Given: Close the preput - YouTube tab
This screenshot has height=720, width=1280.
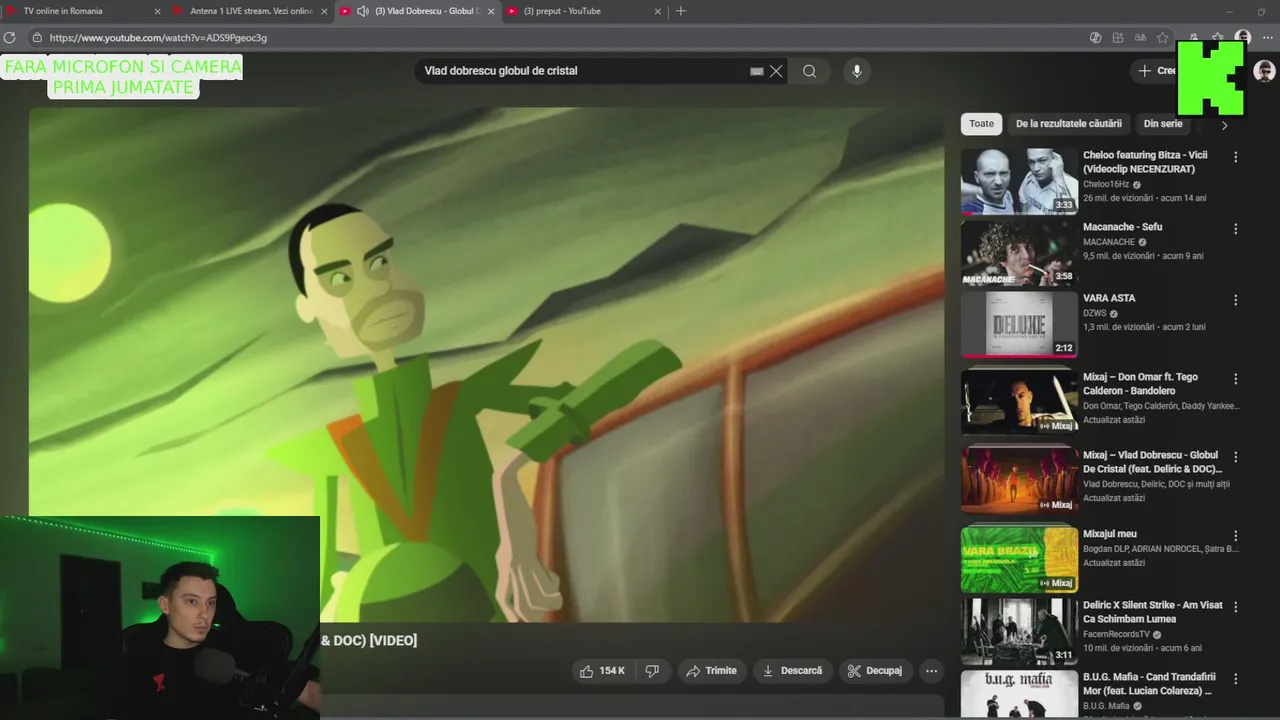Looking at the screenshot, I should pyautogui.click(x=657, y=12).
